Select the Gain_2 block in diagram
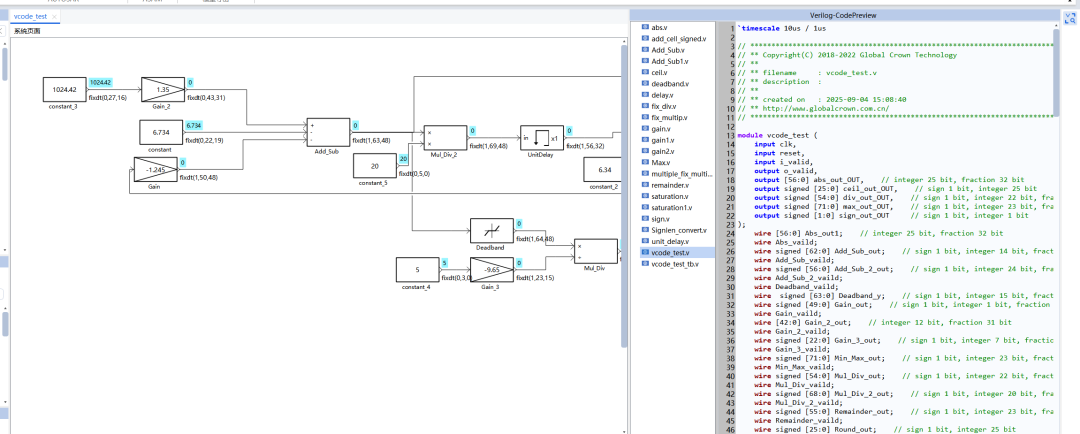Image resolution: width=1080 pixels, height=434 pixels. 161,88
